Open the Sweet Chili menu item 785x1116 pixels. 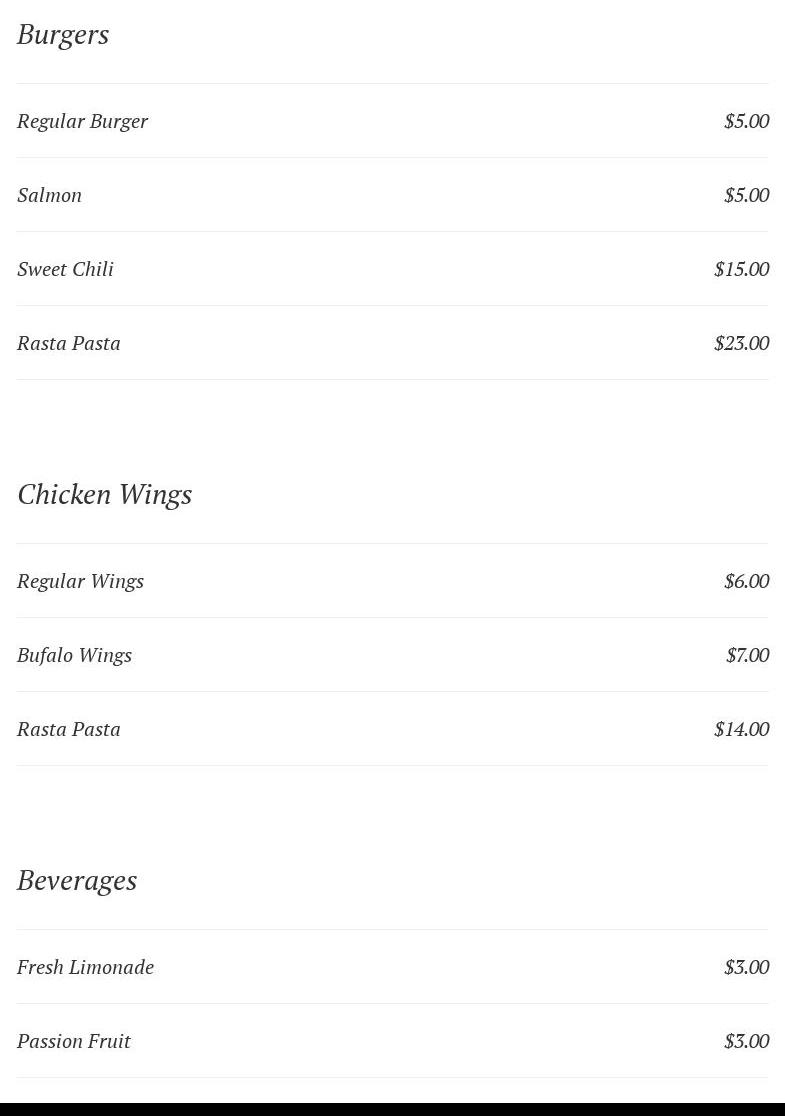[65, 269]
